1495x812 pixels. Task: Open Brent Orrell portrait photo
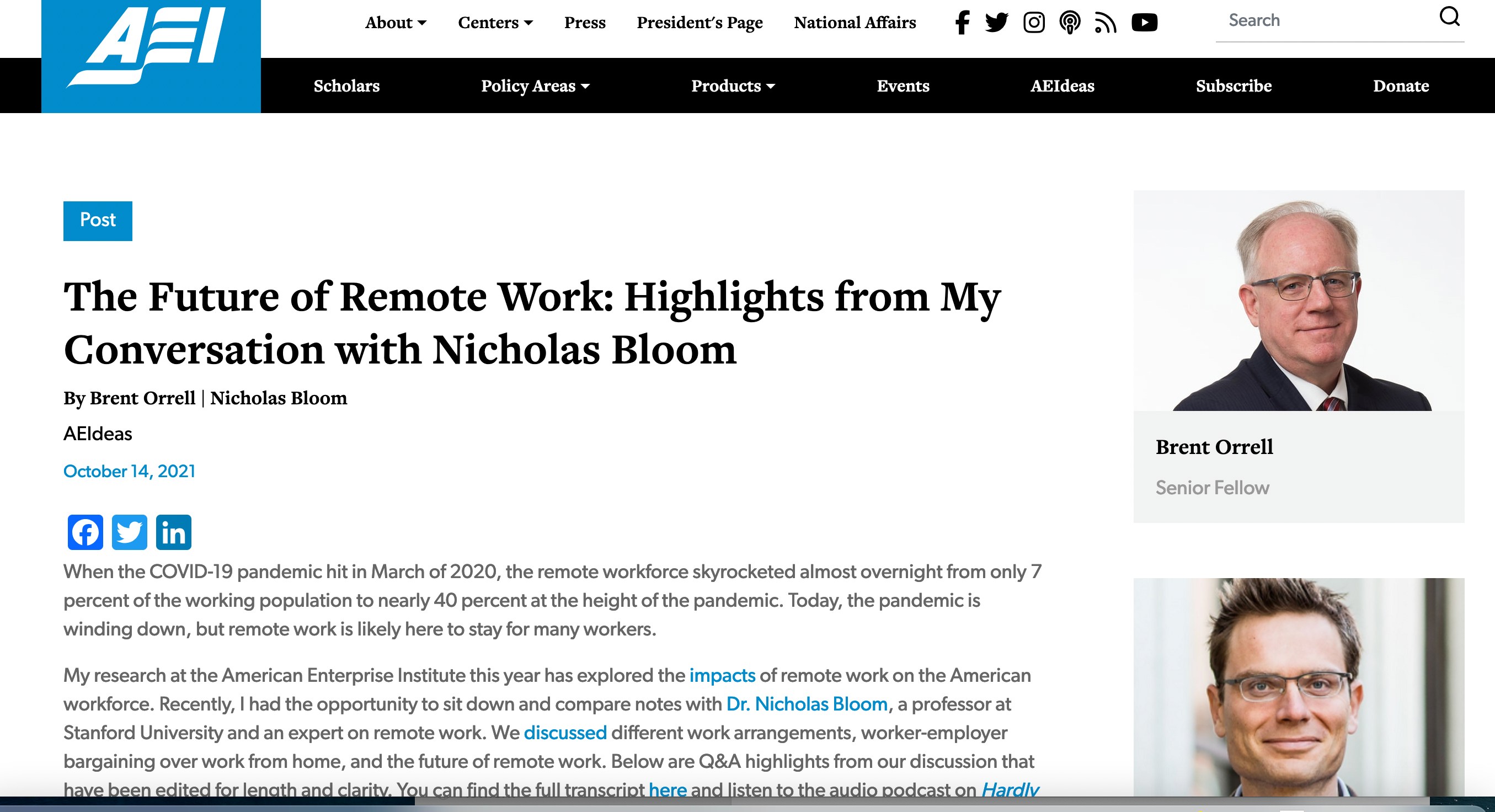pyautogui.click(x=1299, y=301)
